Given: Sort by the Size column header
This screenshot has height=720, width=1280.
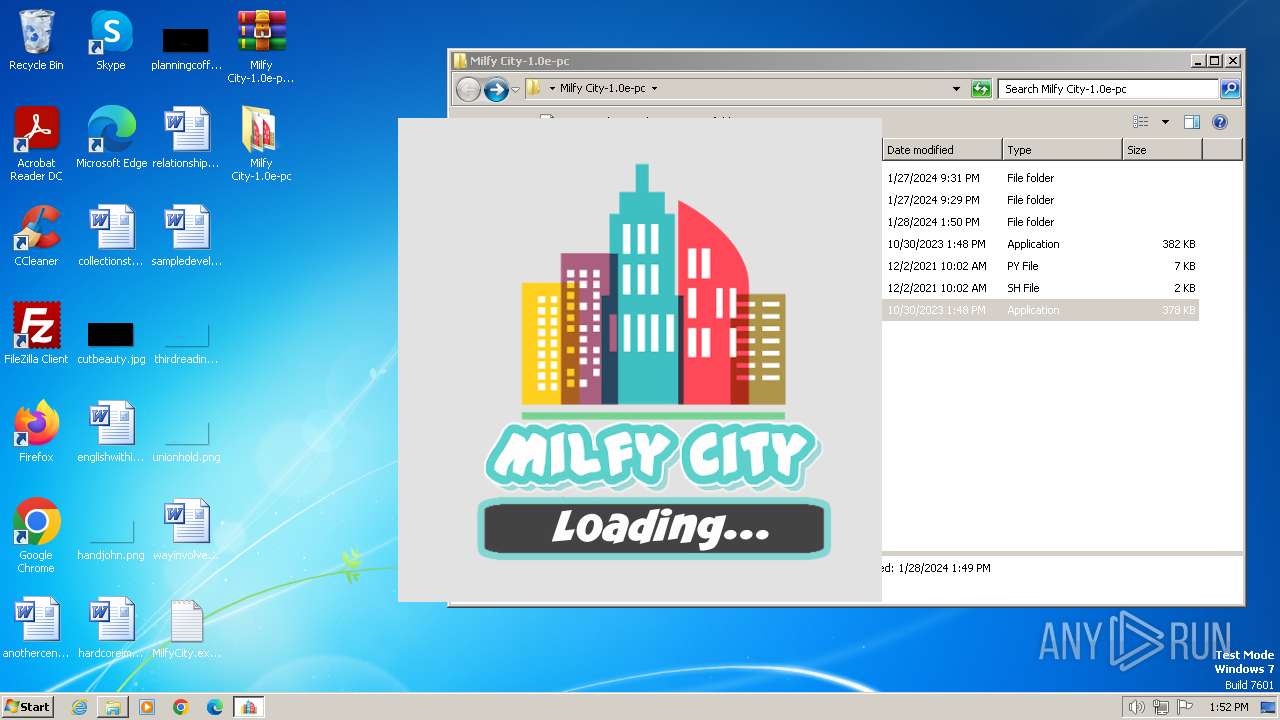Looking at the screenshot, I should pos(1162,150).
